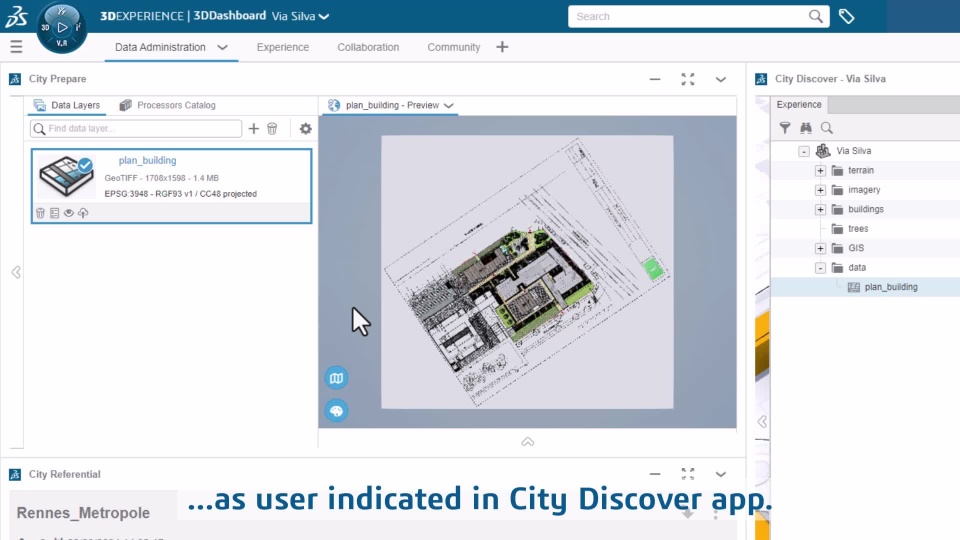This screenshot has height=540, width=960.
Task: Click the City Discover app icon
Action: pos(761,79)
